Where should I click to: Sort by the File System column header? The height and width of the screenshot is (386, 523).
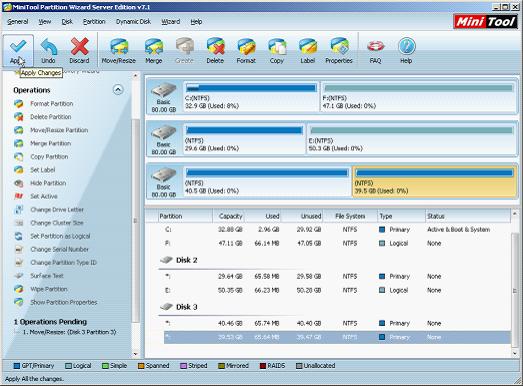(x=350, y=216)
